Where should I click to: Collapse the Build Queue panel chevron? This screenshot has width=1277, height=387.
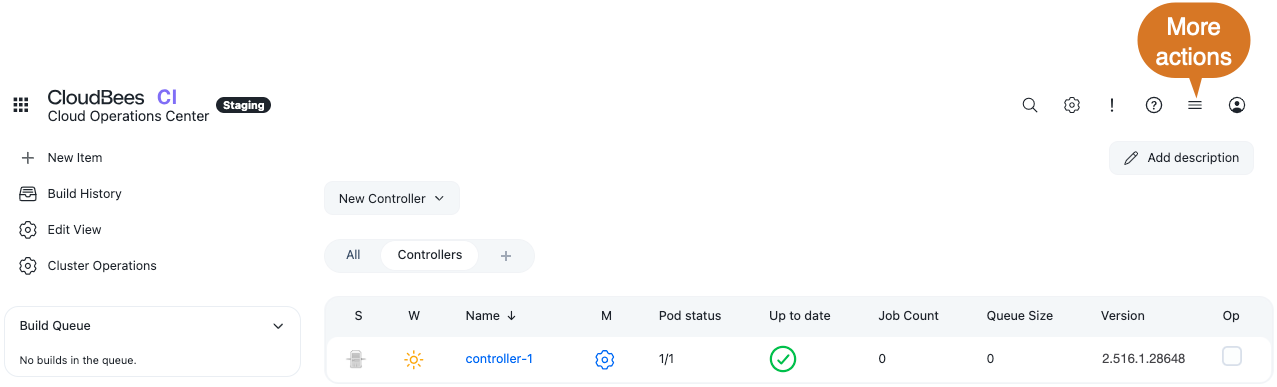(279, 326)
